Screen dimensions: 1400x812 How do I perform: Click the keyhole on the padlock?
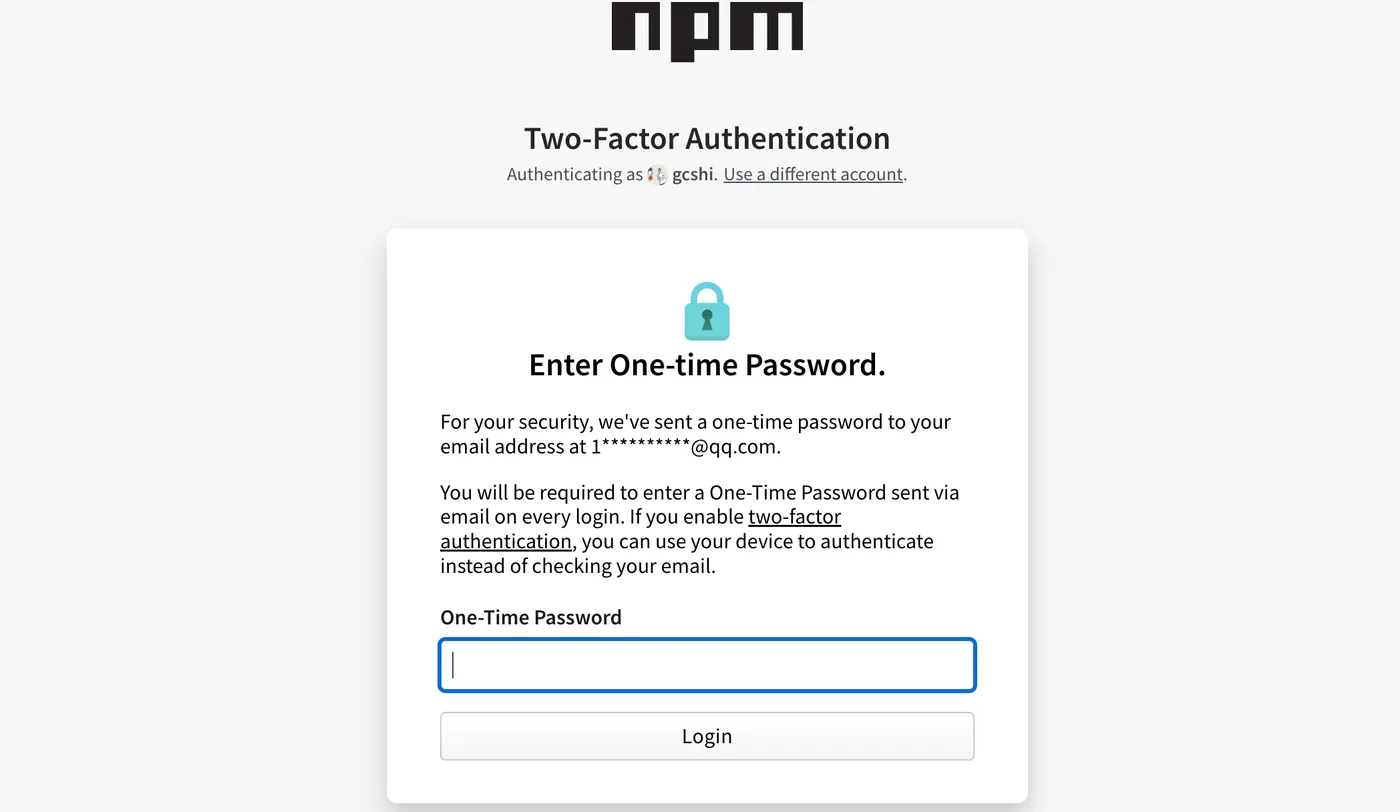(x=707, y=320)
